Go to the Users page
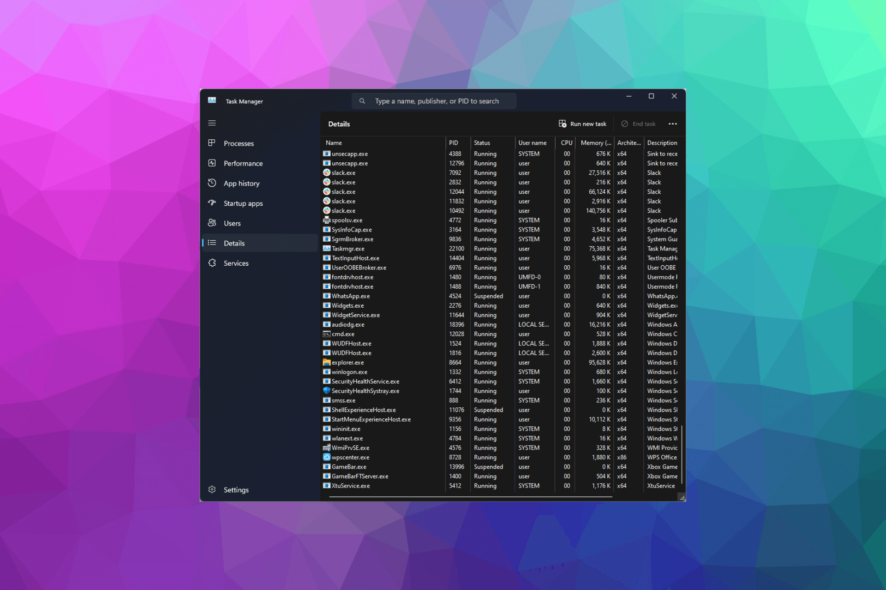Image resolution: width=886 pixels, height=590 pixels. [x=261, y=223]
